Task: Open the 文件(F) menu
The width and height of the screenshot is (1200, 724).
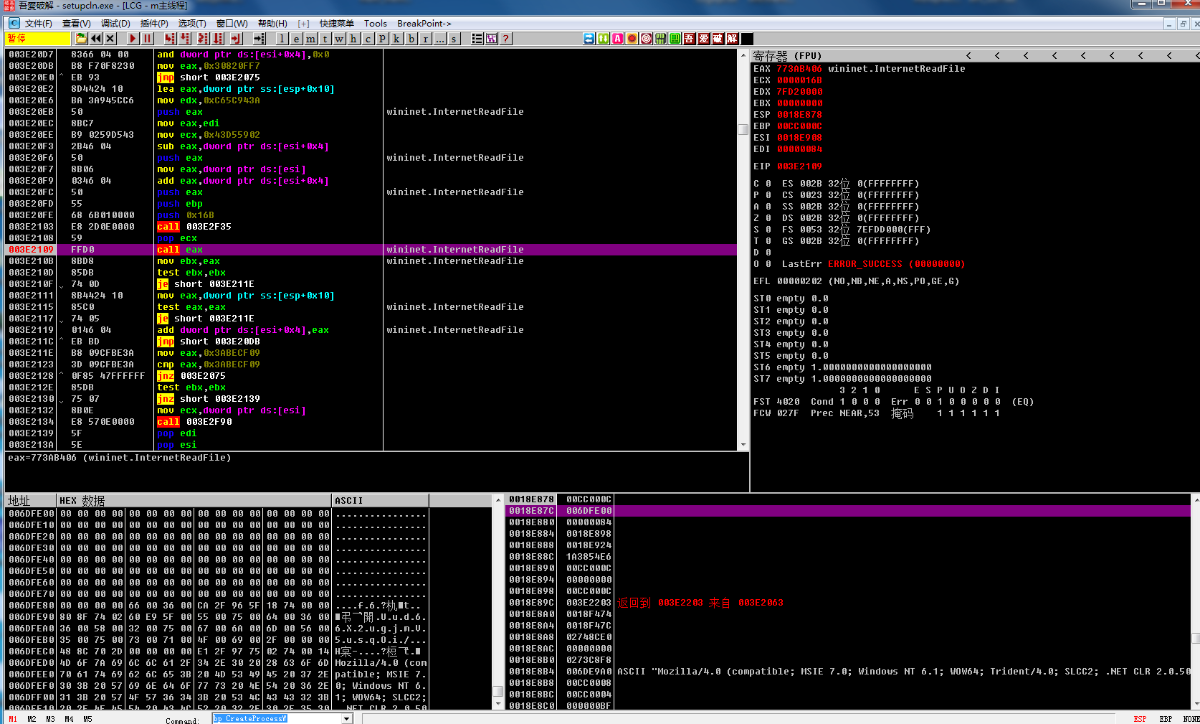Action: pos(39,23)
